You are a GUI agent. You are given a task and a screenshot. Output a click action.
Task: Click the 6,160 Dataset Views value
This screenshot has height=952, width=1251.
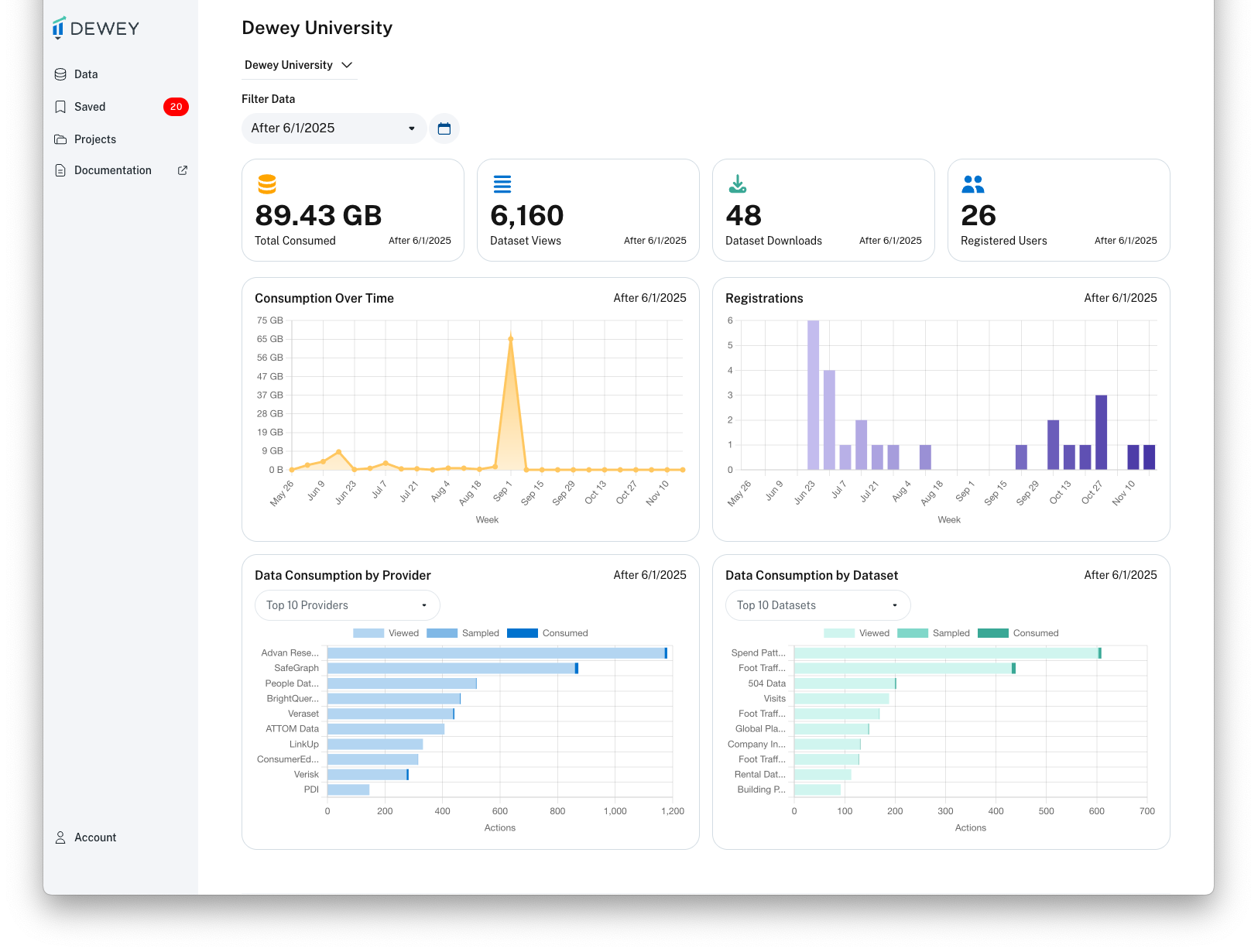pos(527,215)
